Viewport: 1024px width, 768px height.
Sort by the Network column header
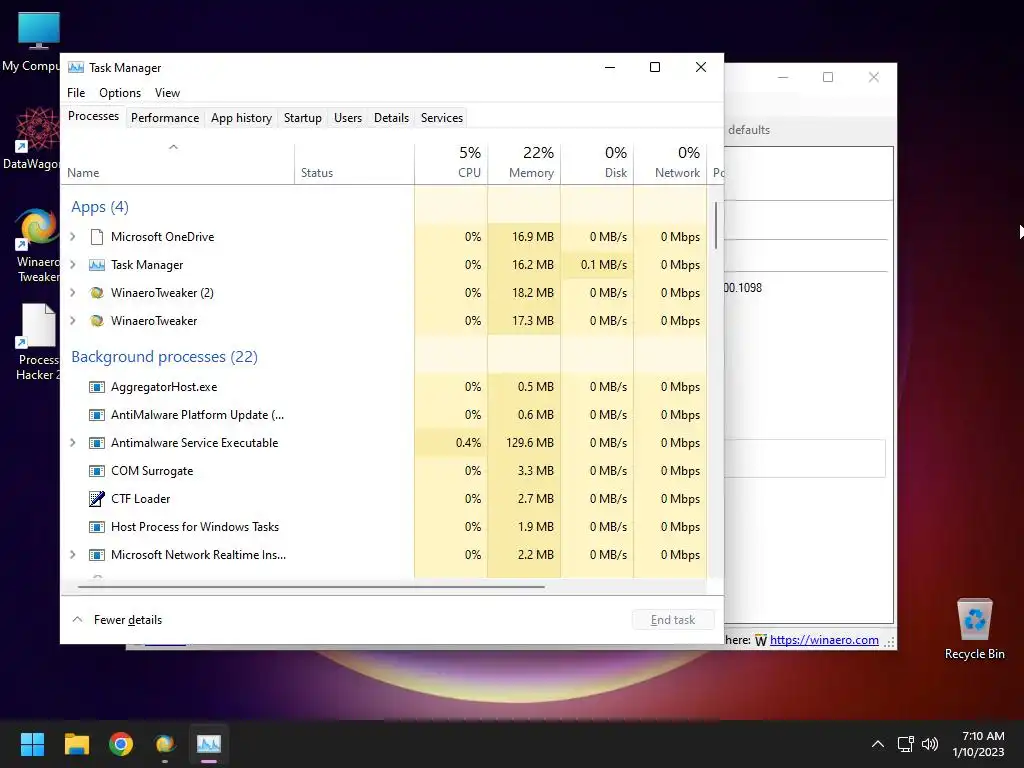tap(671, 164)
